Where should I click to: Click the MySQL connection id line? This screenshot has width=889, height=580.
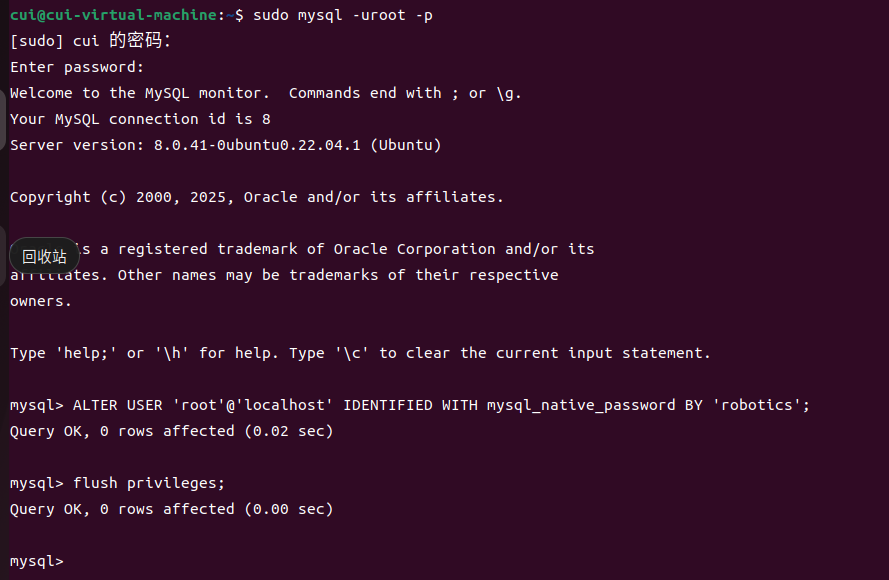click(x=140, y=119)
